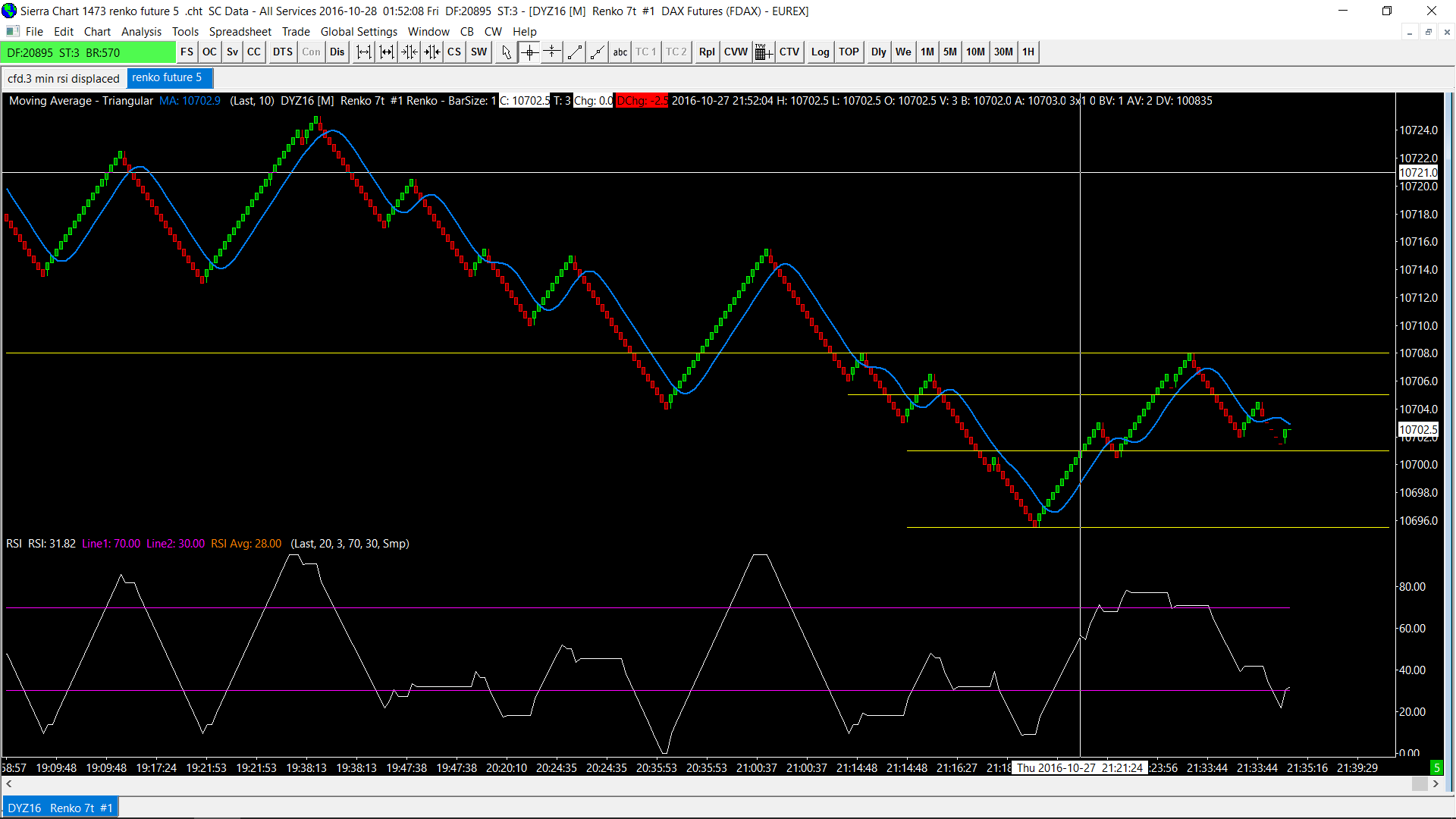Switch to cfd.3 min rsi displaced tab
Screen dimensions: 1456x819
pyautogui.click(x=64, y=78)
